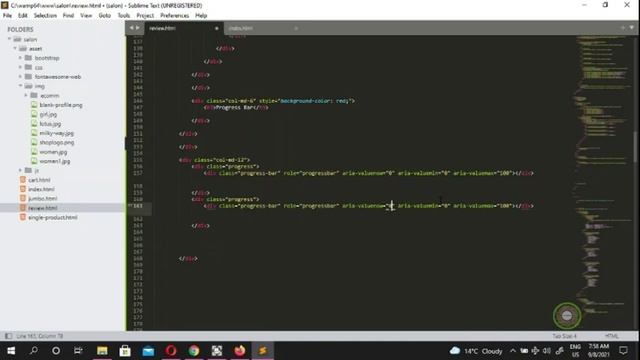This screenshot has height=360, width=640.
Task: Open single-product.html from sidebar
Action: click(x=53, y=217)
